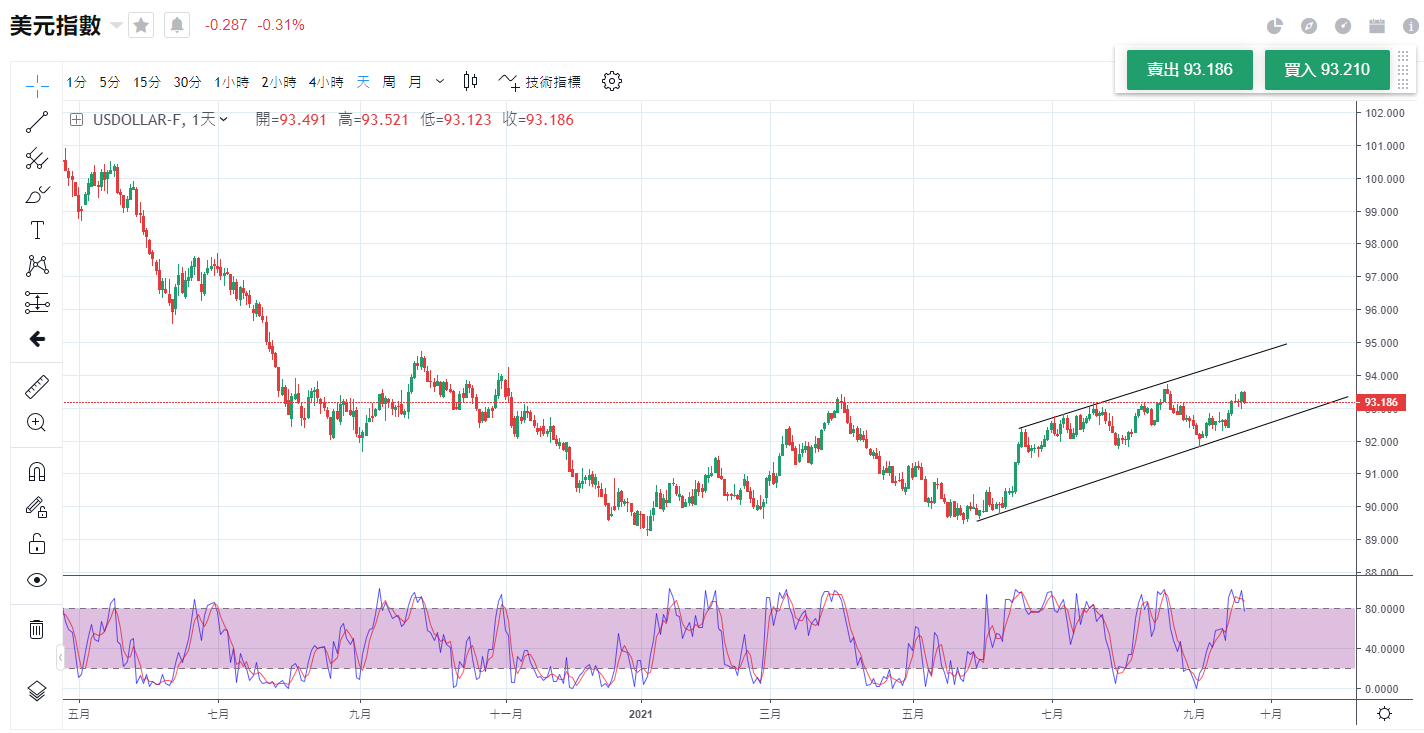The height and width of the screenshot is (733, 1424).
Task: Click the zoom in magnifier tool
Action: [x=37, y=422]
